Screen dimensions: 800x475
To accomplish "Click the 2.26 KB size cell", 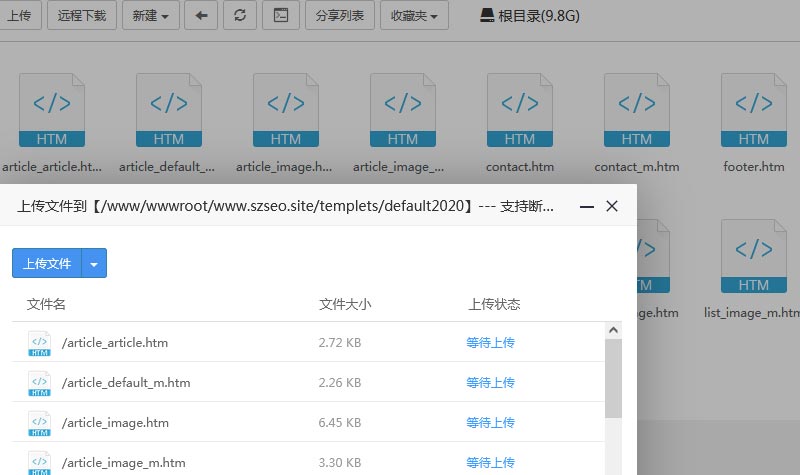I will point(340,383).
